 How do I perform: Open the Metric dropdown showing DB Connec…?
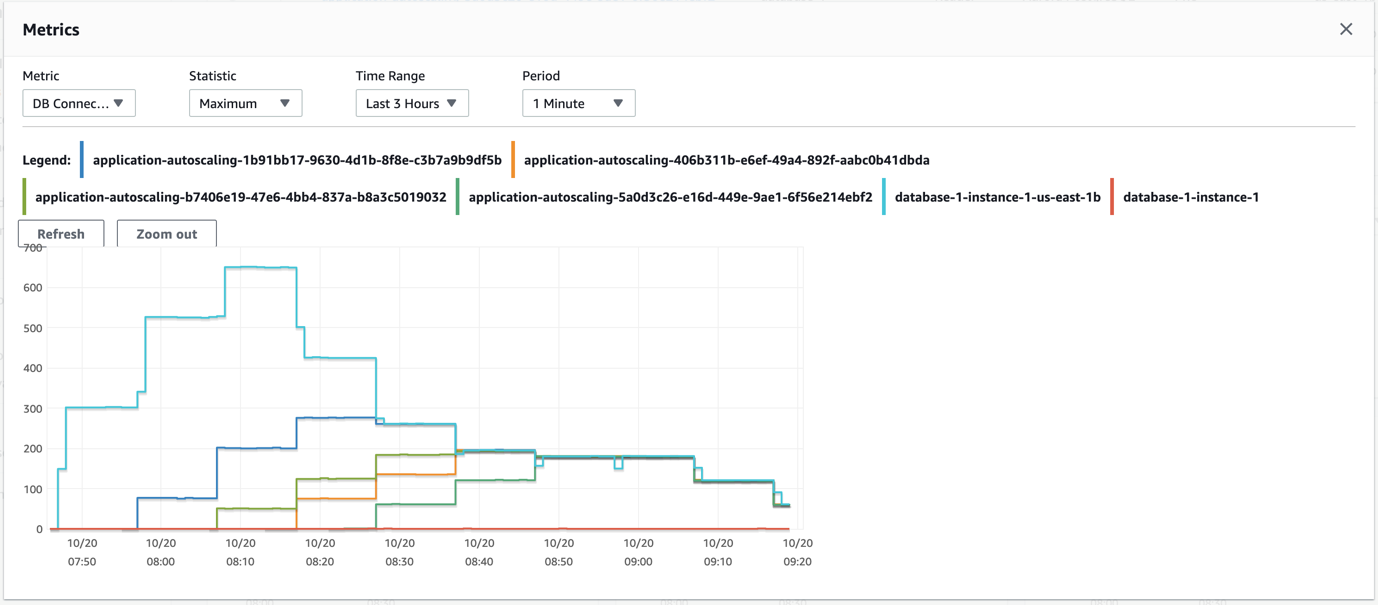click(x=79, y=103)
